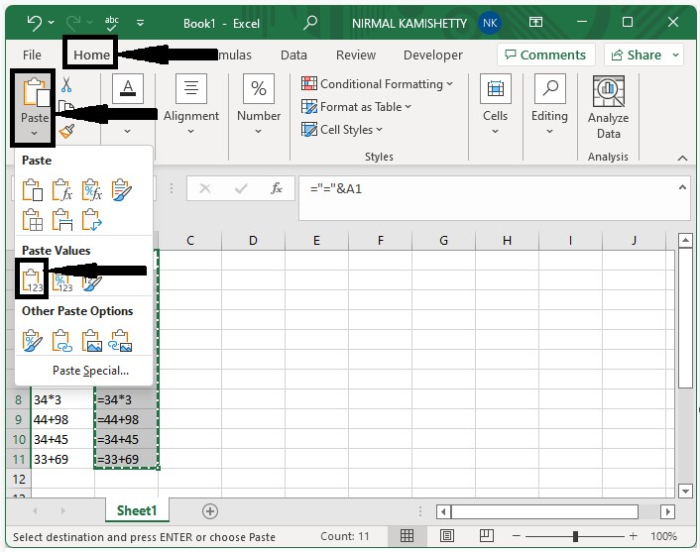The width and height of the screenshot is (700, 552).
Task: Click the Format Painter brush icon
Action: [x=67, y=131]
